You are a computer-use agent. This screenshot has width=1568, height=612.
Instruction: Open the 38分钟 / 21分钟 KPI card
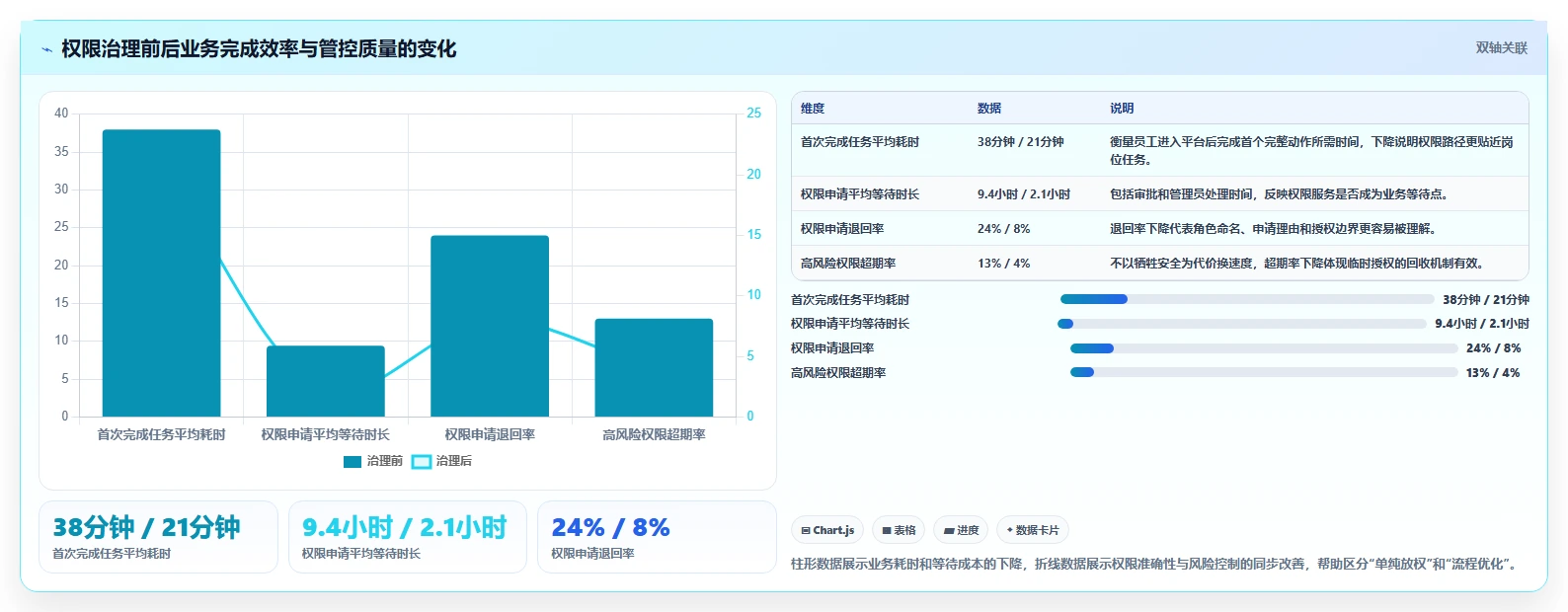coord(158,537)
